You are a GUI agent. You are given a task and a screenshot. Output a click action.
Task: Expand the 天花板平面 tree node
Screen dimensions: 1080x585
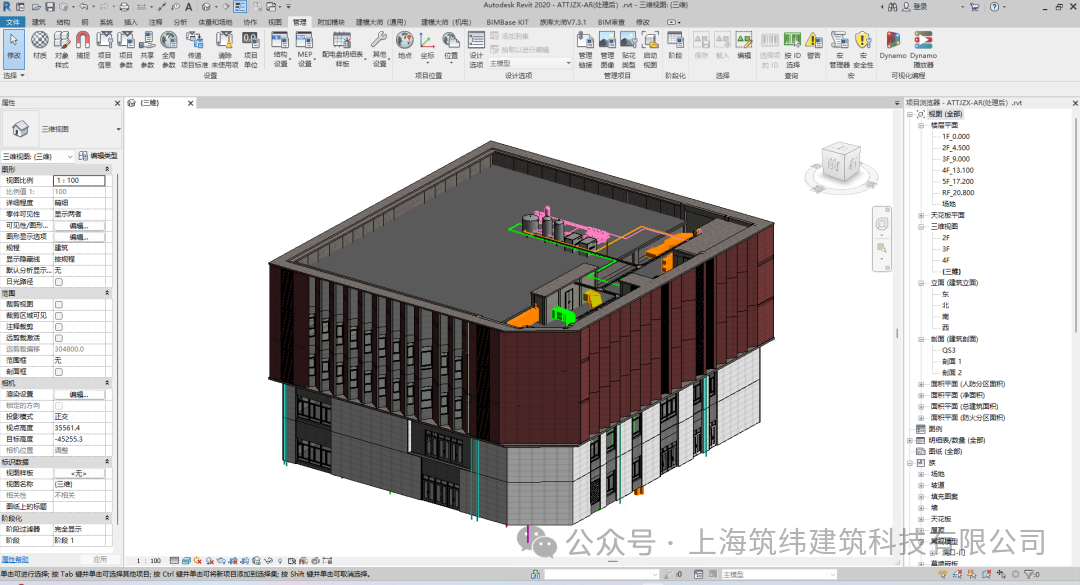pyautogui.click(x=921, y=215)
